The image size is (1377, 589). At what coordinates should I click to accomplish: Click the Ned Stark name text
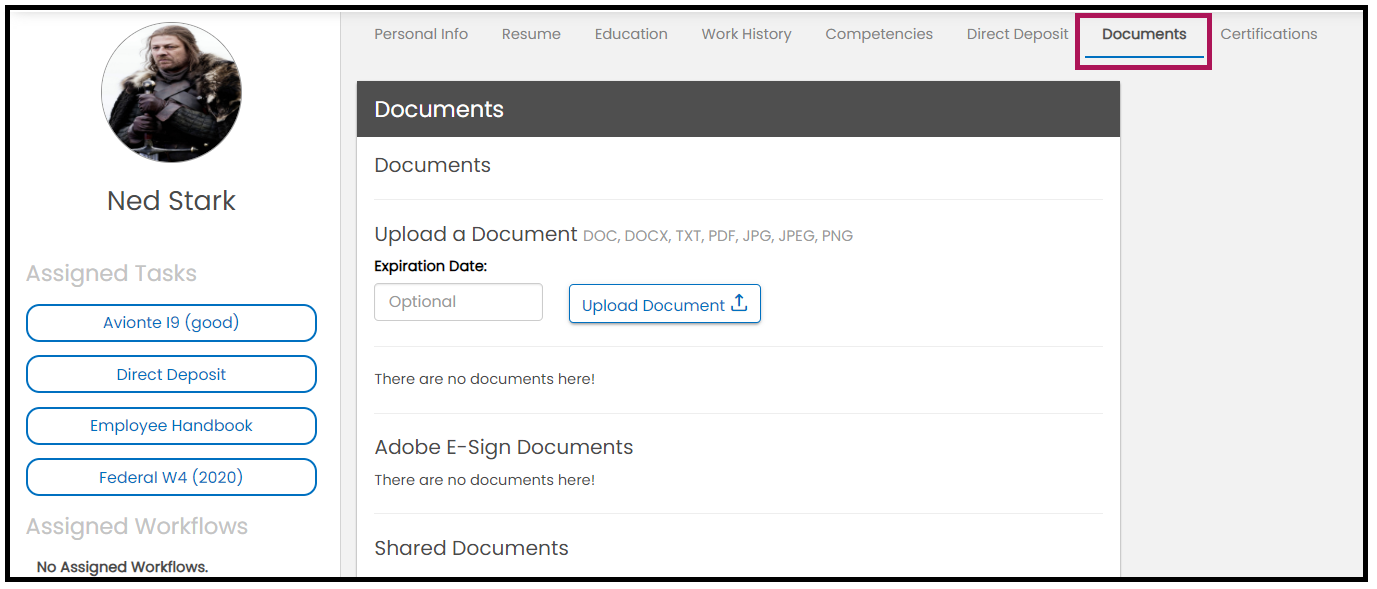(x=171, y=201)
